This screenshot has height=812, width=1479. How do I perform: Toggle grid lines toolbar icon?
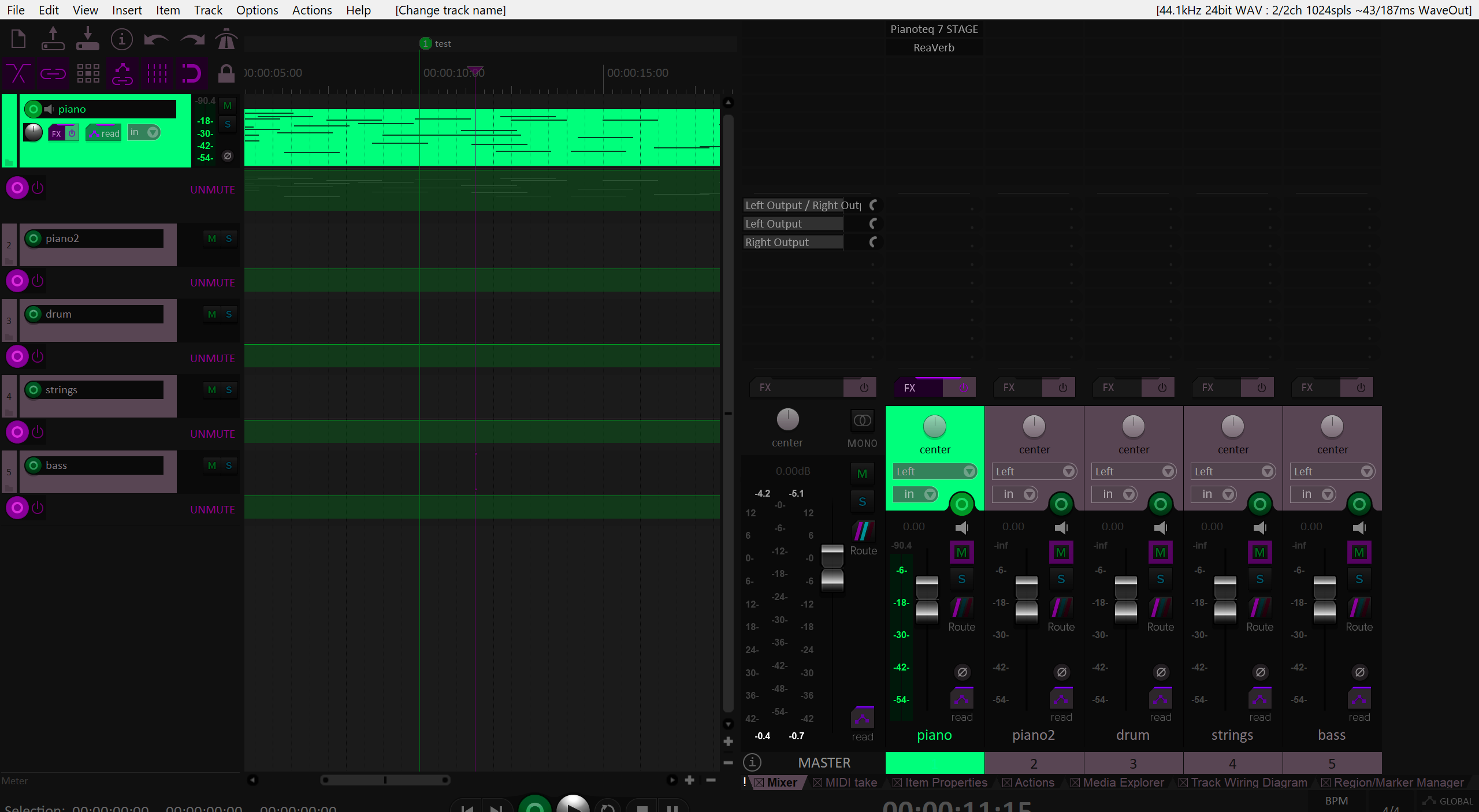pos(157,73)
